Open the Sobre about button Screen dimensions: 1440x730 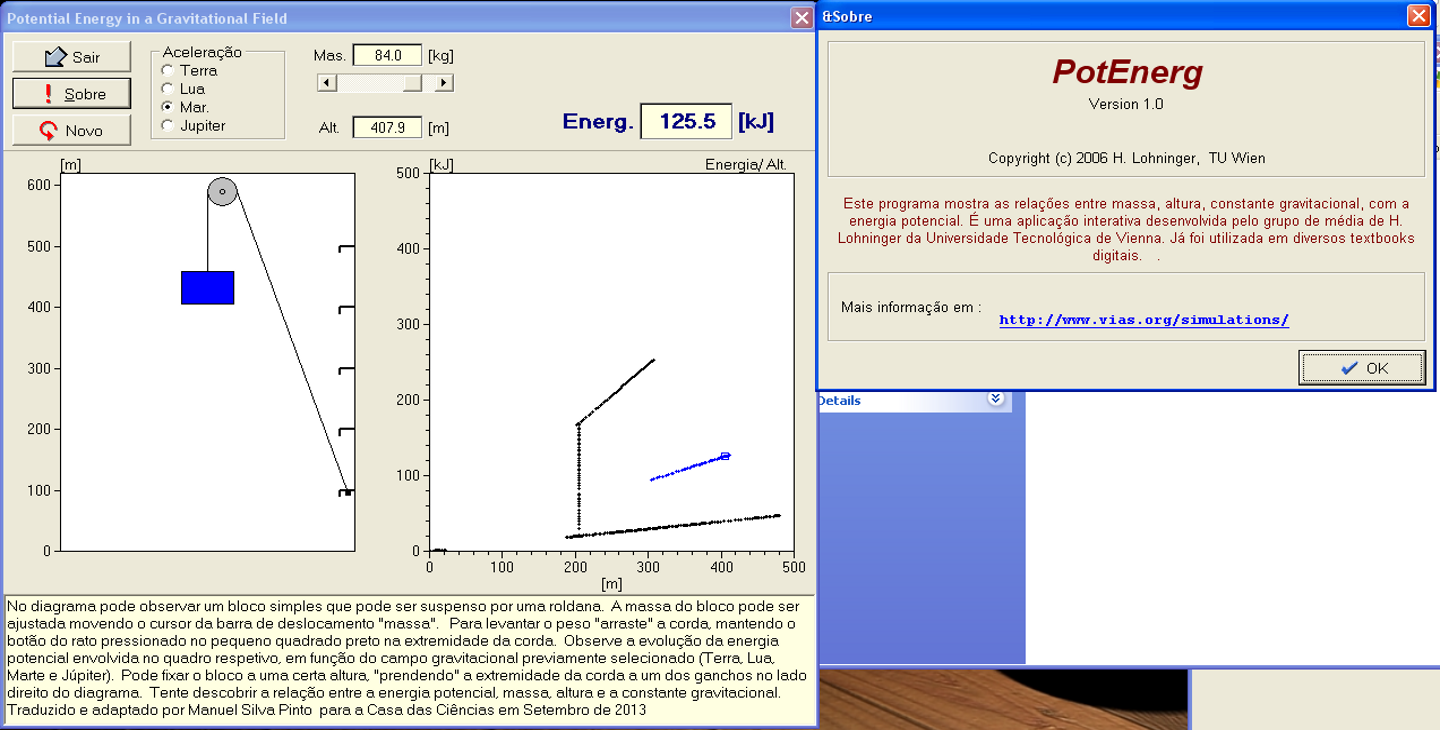pyautogui.click(x=71, y=94)
